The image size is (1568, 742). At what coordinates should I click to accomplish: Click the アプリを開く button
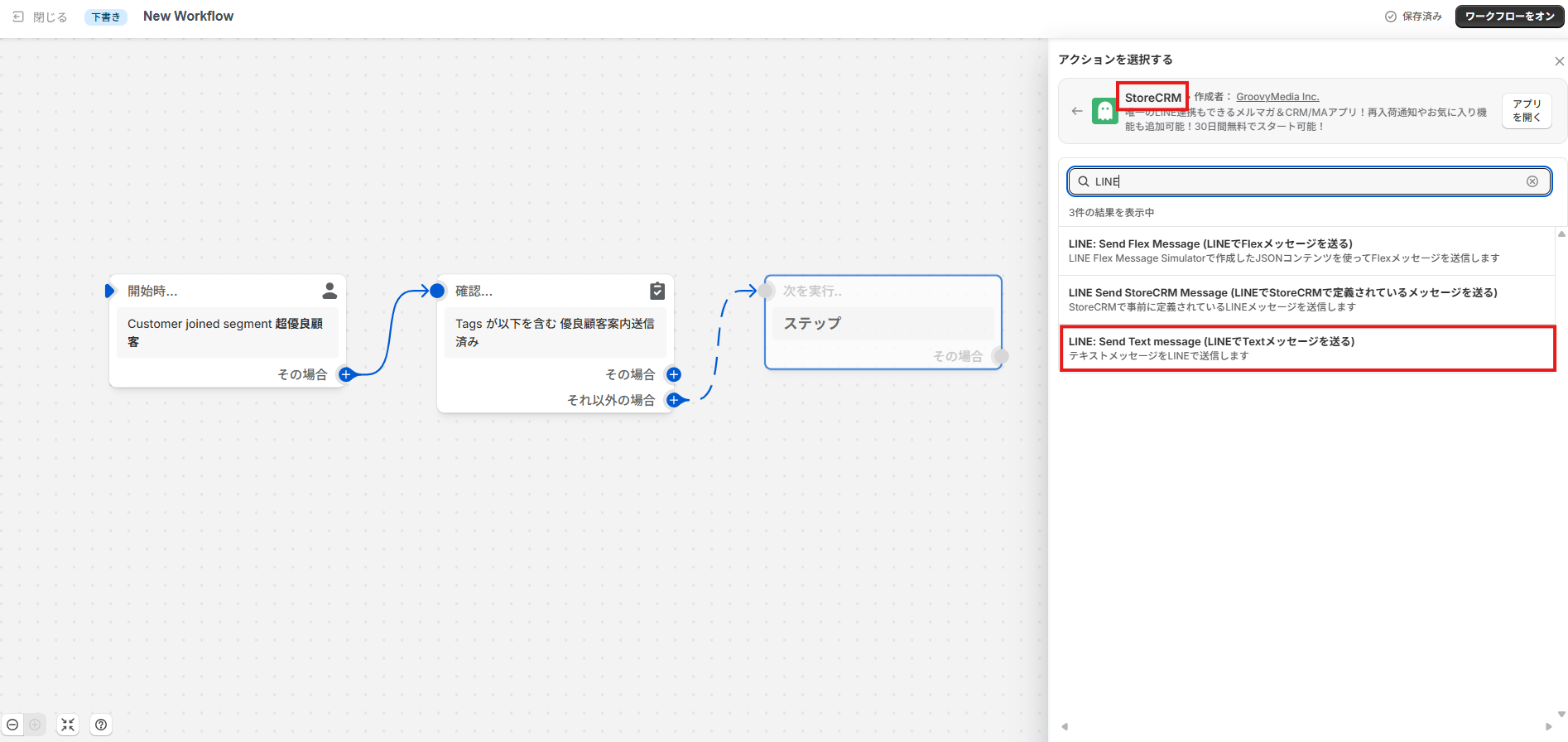[1527, 110]
